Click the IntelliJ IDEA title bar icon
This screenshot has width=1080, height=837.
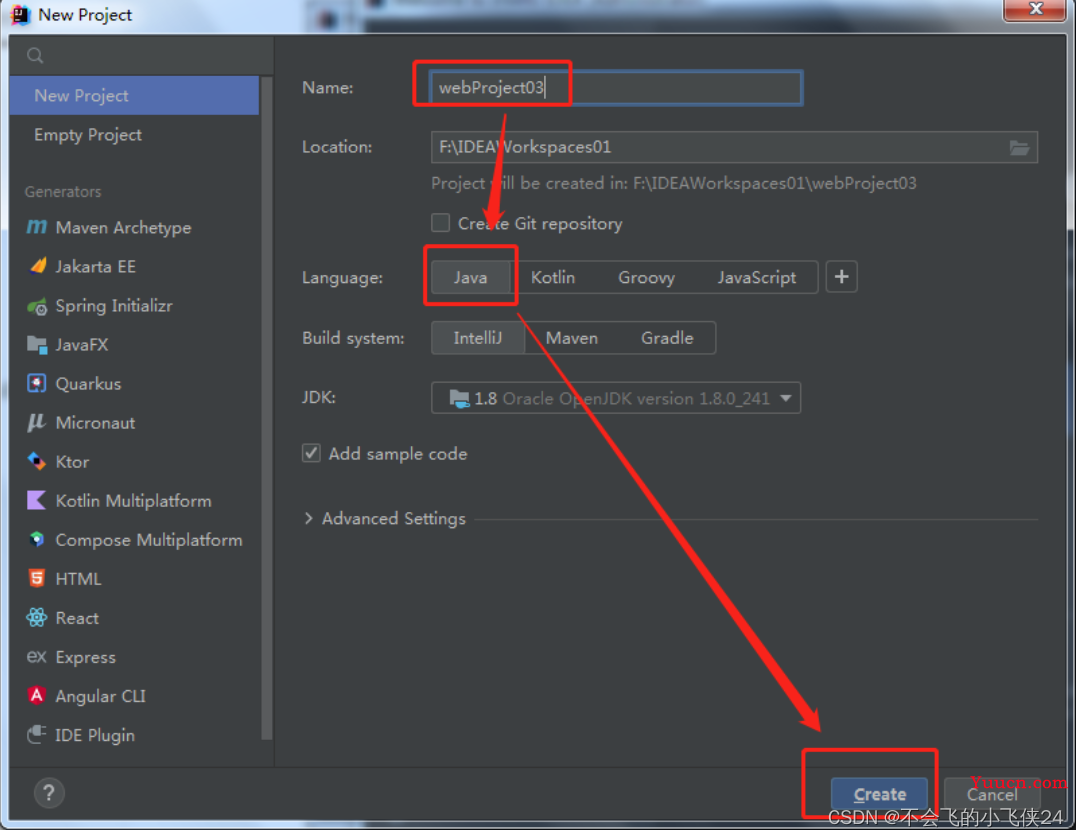(x=21, y=14)
